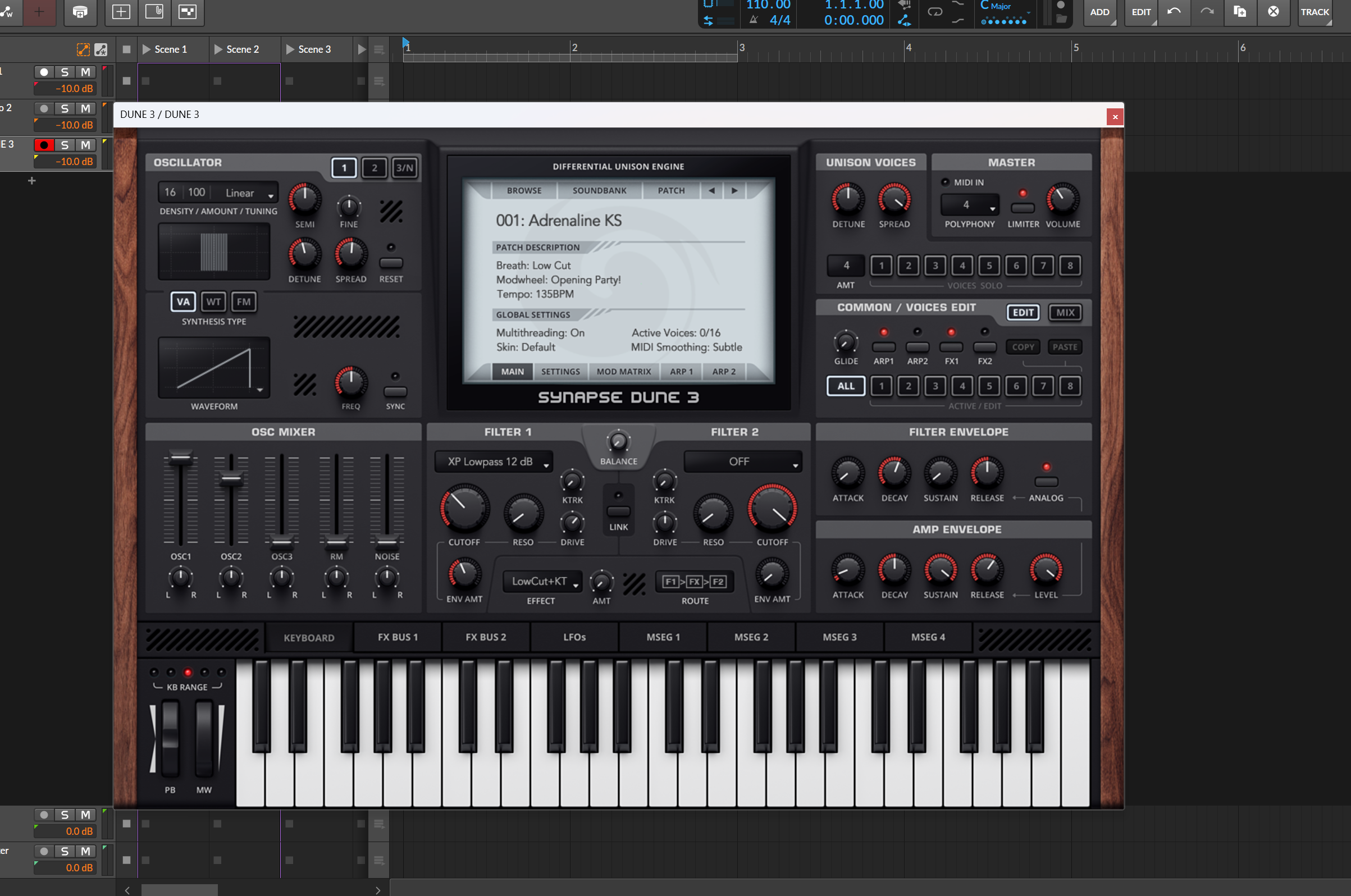Click the MIX button in Common / Voices Edit
Screen dimensions: 1351x896
pos(1065,313)
